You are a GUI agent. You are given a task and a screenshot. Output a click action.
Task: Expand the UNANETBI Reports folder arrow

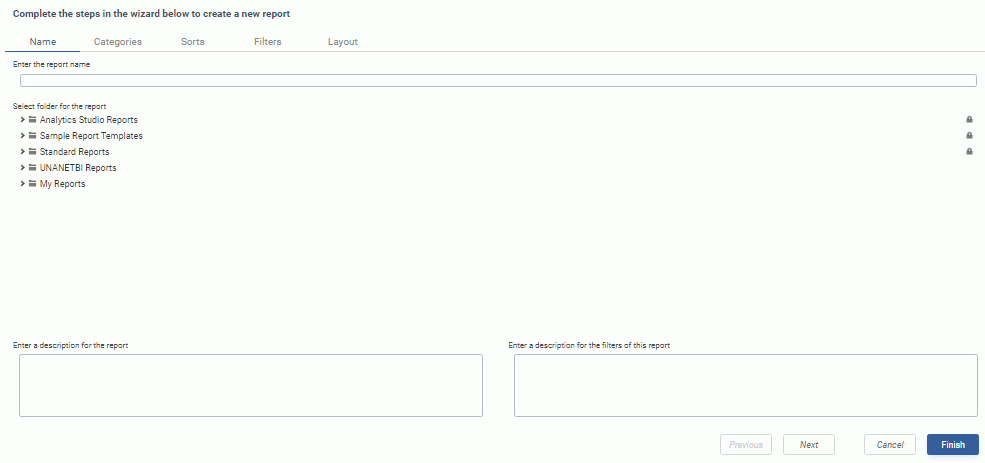pyautogui.click(x=23, y=168)
